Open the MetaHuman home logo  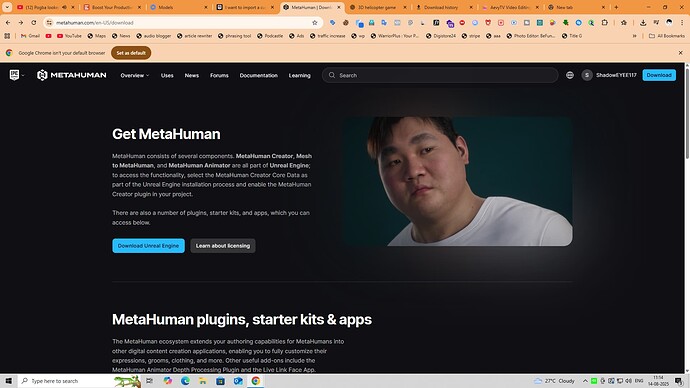[72, 75]
